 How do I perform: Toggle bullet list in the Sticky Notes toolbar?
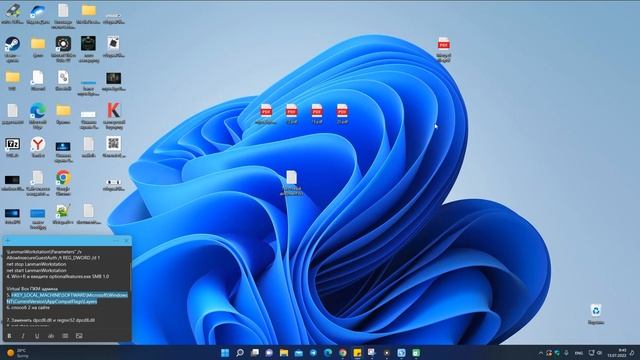(65, 336)
